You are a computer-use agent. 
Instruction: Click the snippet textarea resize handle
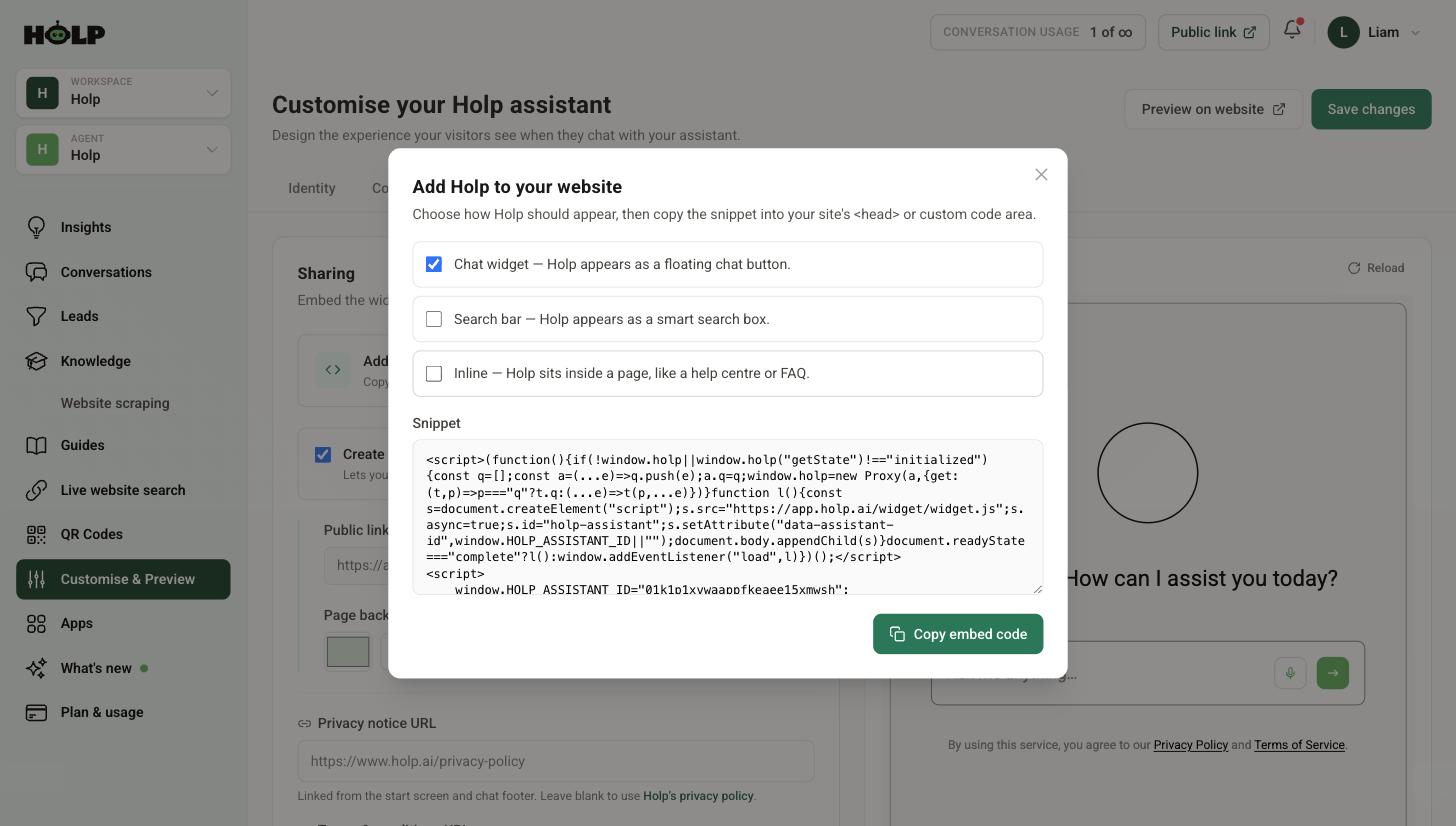point(1036,588)
